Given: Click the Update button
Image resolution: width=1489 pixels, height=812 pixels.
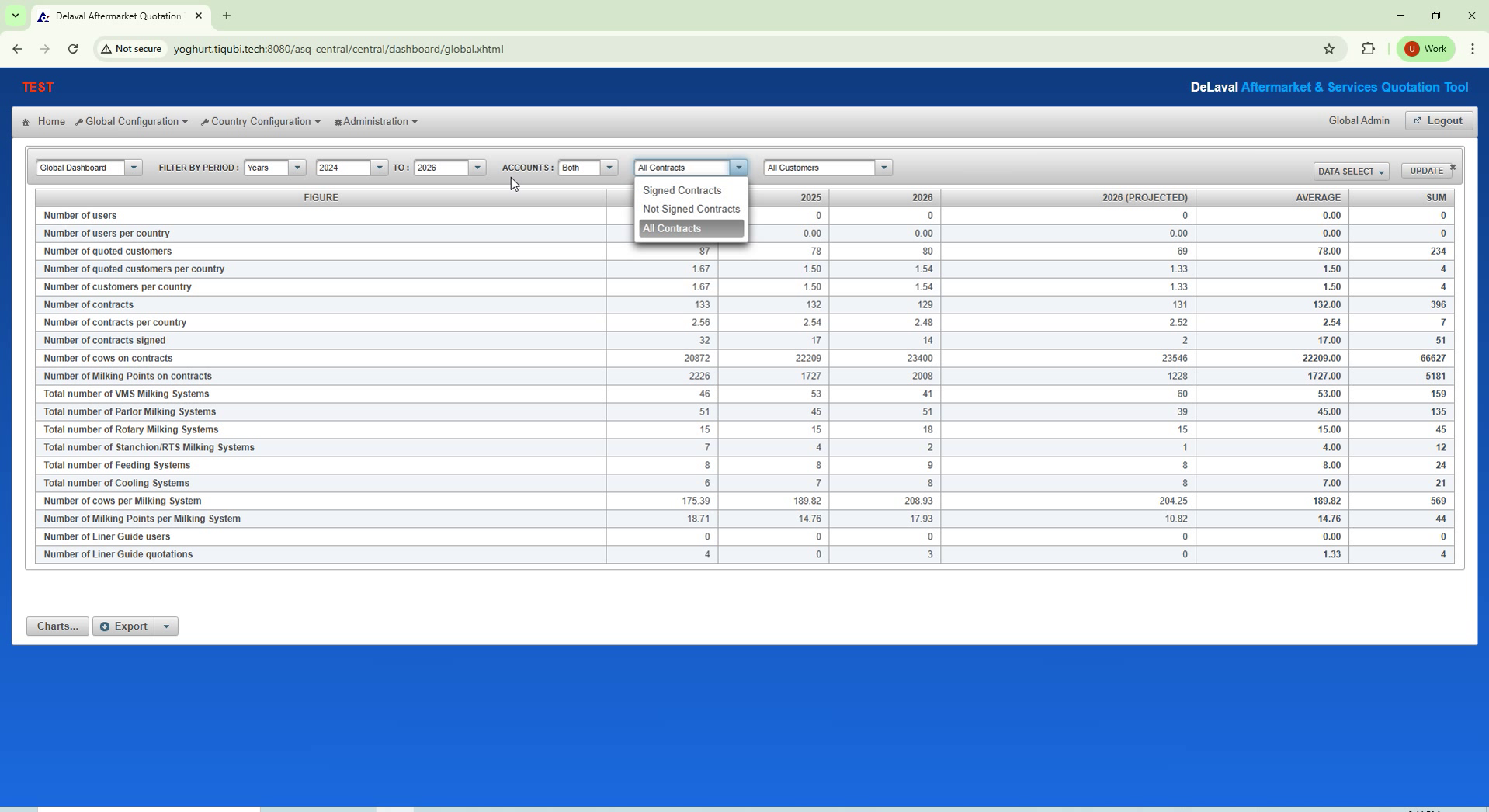Looking at the screenshot, I should click(1426, 171).
